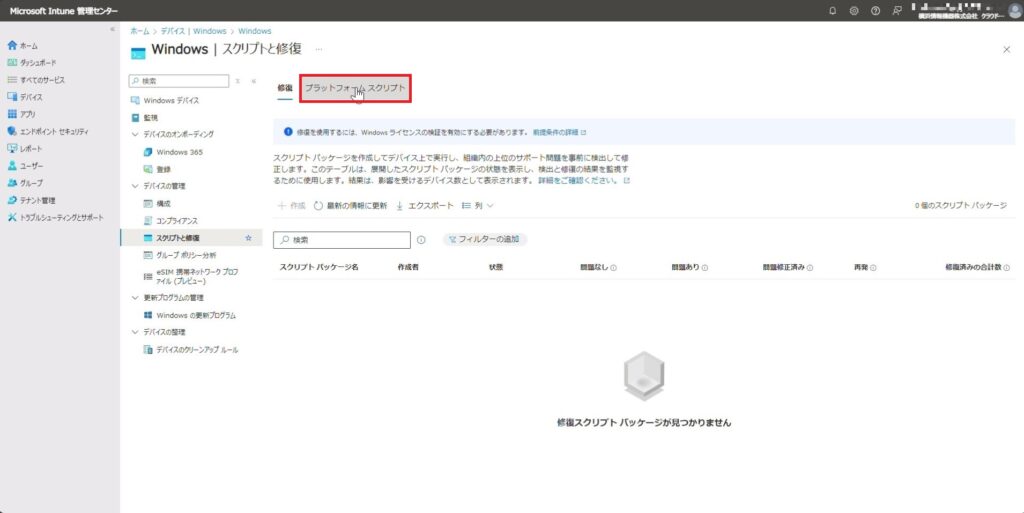Open the 列 columns dropdown
1024x513 pixels.
pyautogui.click(x=477, y=206)
